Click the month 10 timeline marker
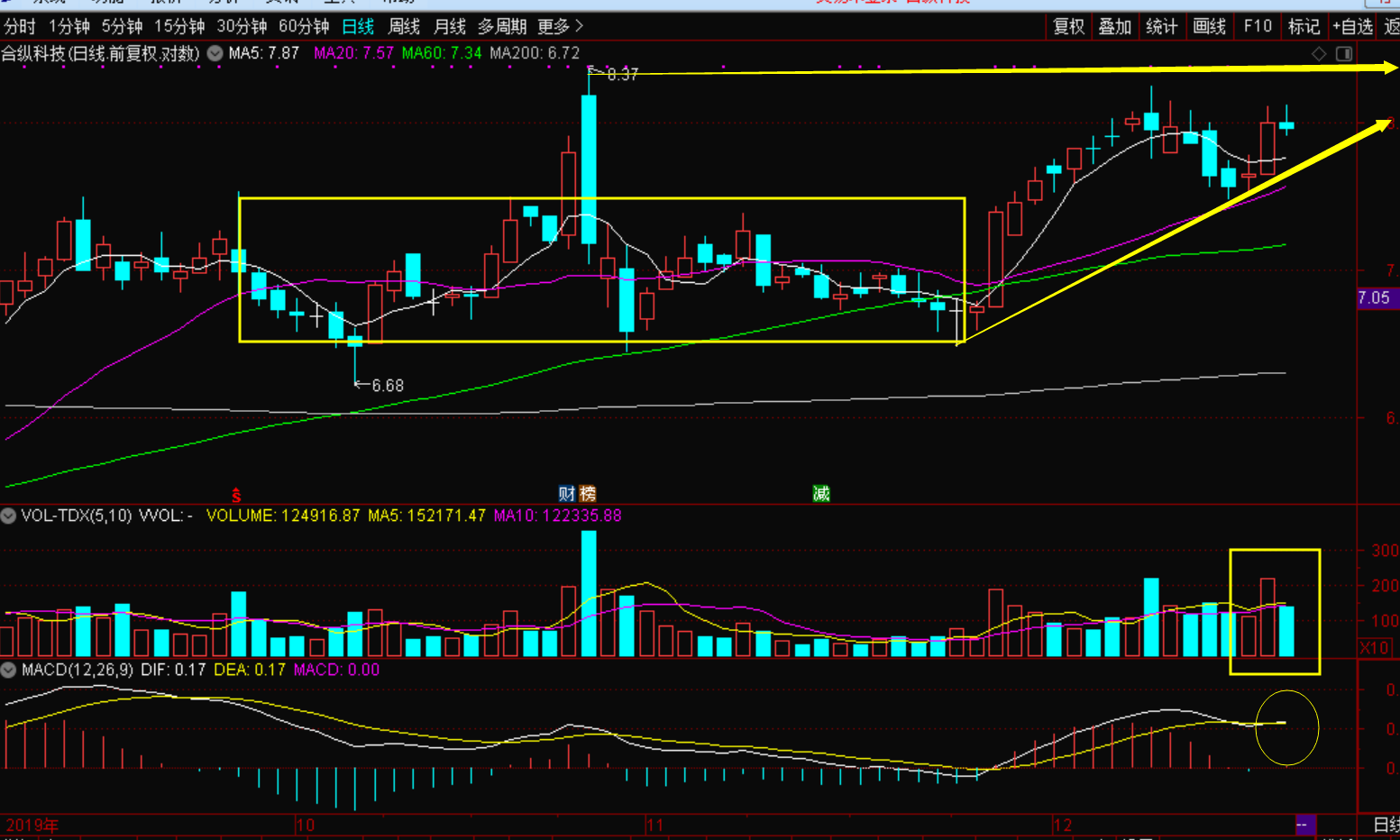This screenshot has height=840, width=1400. click(x=305, y=825)
